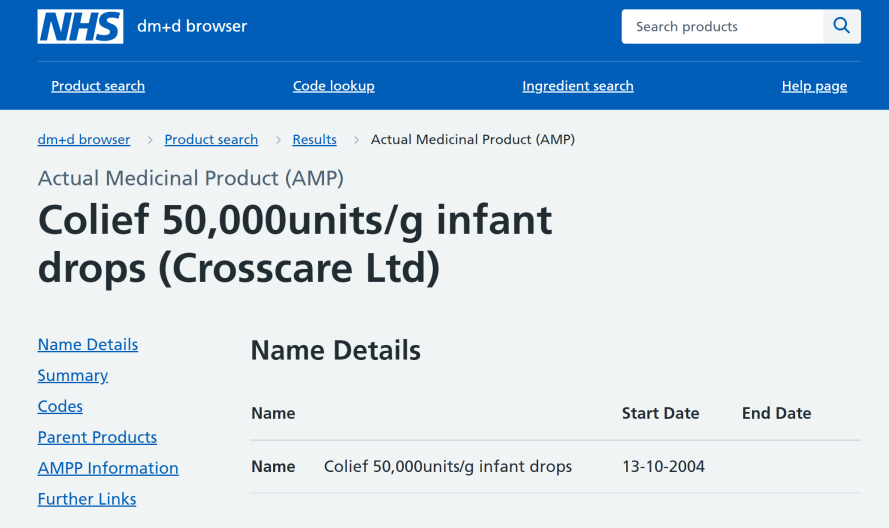Click the NHS logo
The width and height of the screenshot is (889, 528).
[80, 27]
